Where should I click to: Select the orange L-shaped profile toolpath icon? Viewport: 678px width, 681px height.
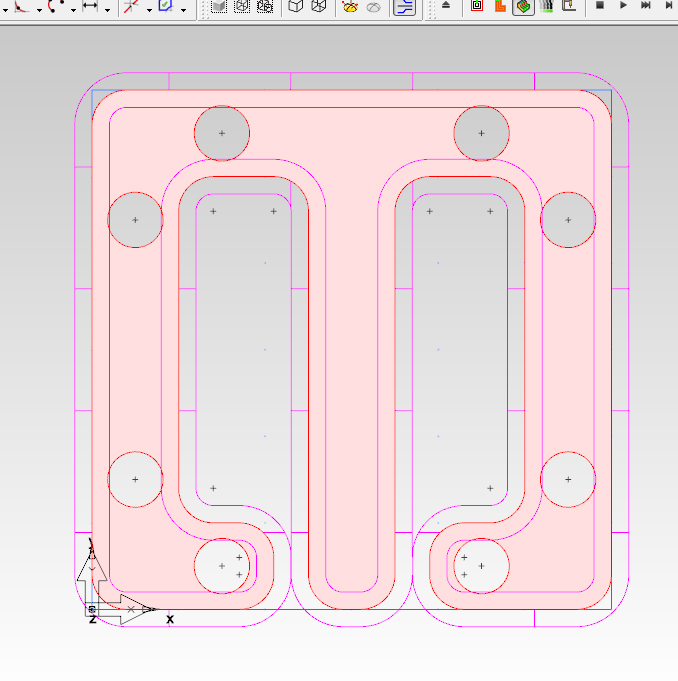pyautogui.click(x=500, y=6)
